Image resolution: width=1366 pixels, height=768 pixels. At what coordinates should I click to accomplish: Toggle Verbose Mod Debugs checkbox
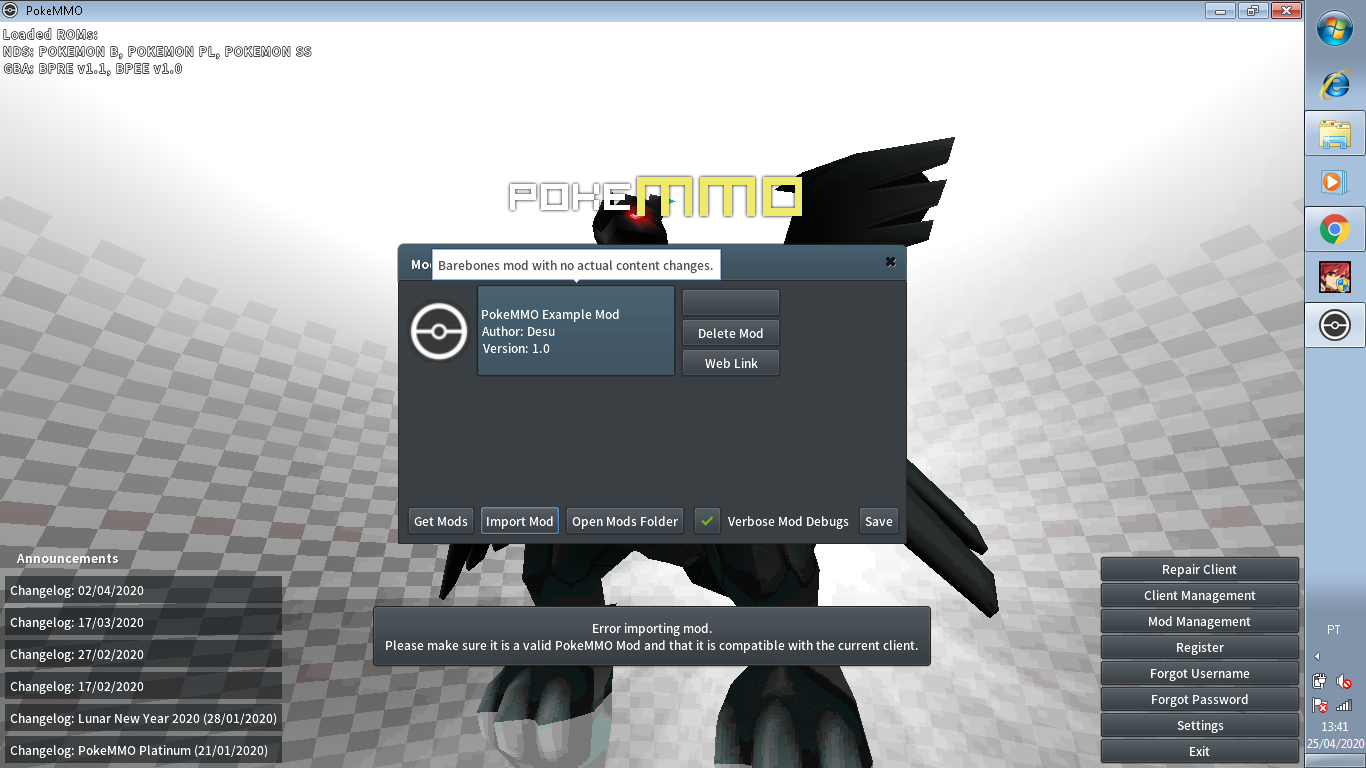[x=707, y=521]
